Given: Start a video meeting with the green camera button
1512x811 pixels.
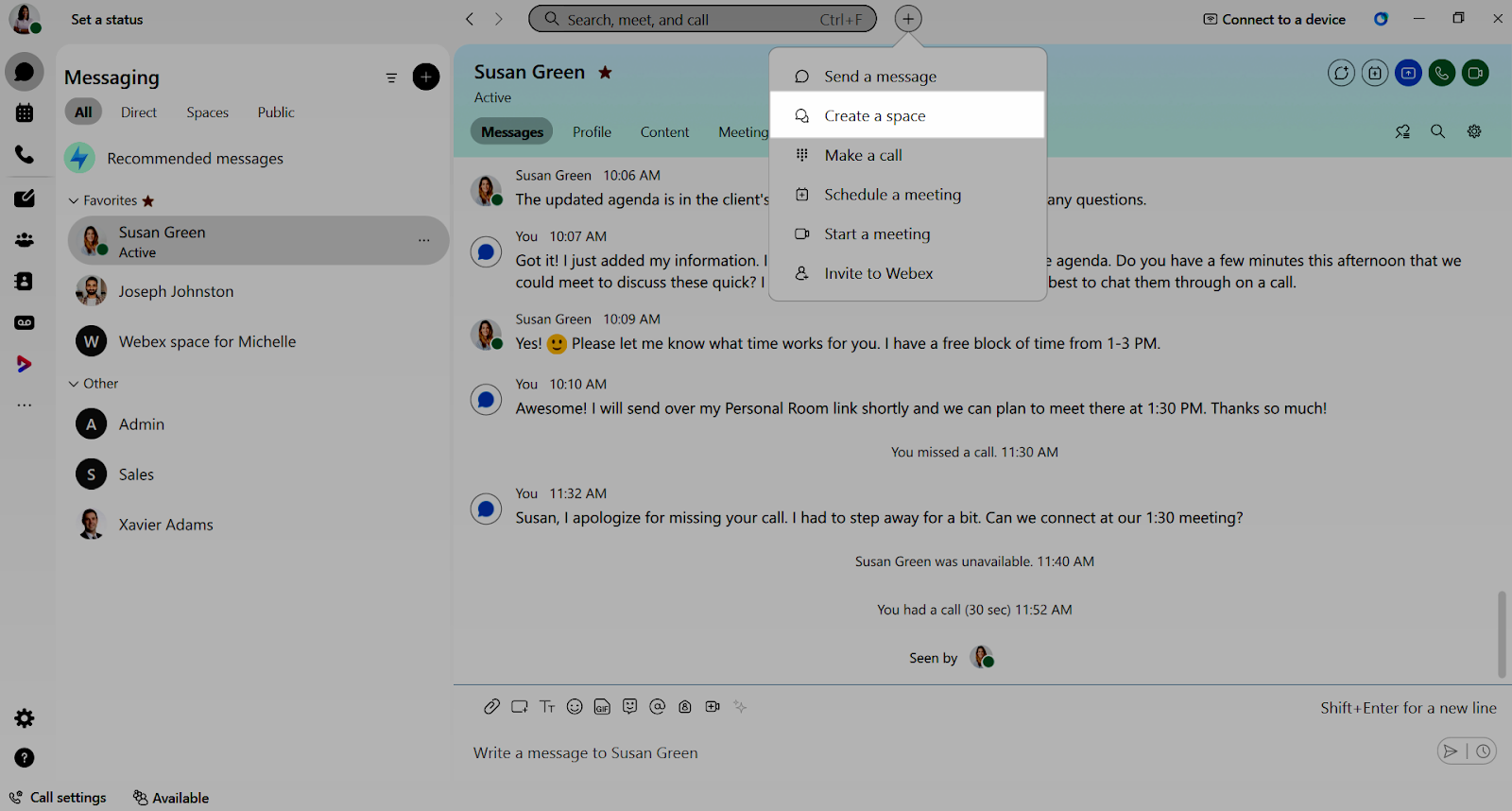Looking at the screenshot, I should 1476,73.
